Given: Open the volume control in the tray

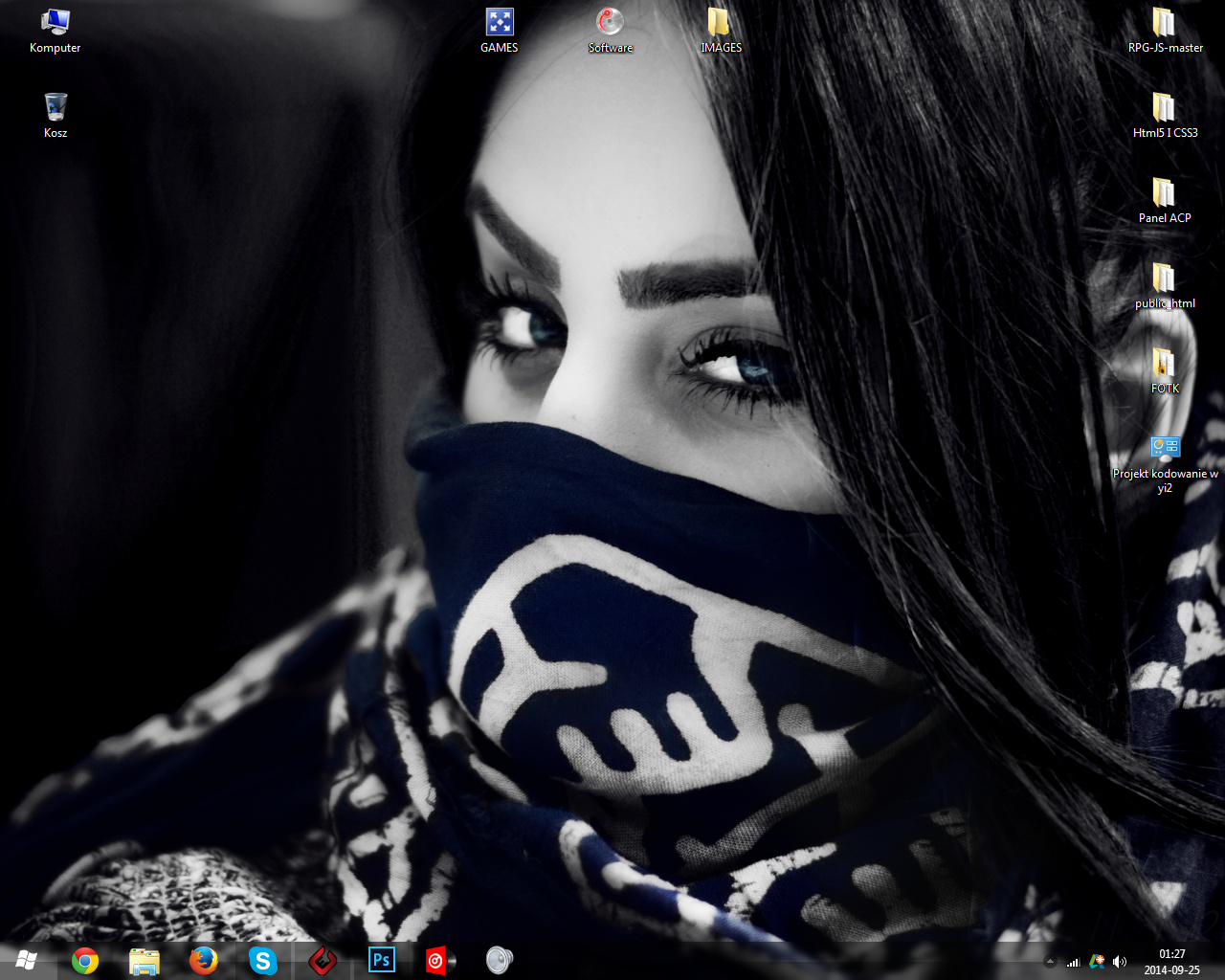Looking at the screenshot, I should 1120,962.
